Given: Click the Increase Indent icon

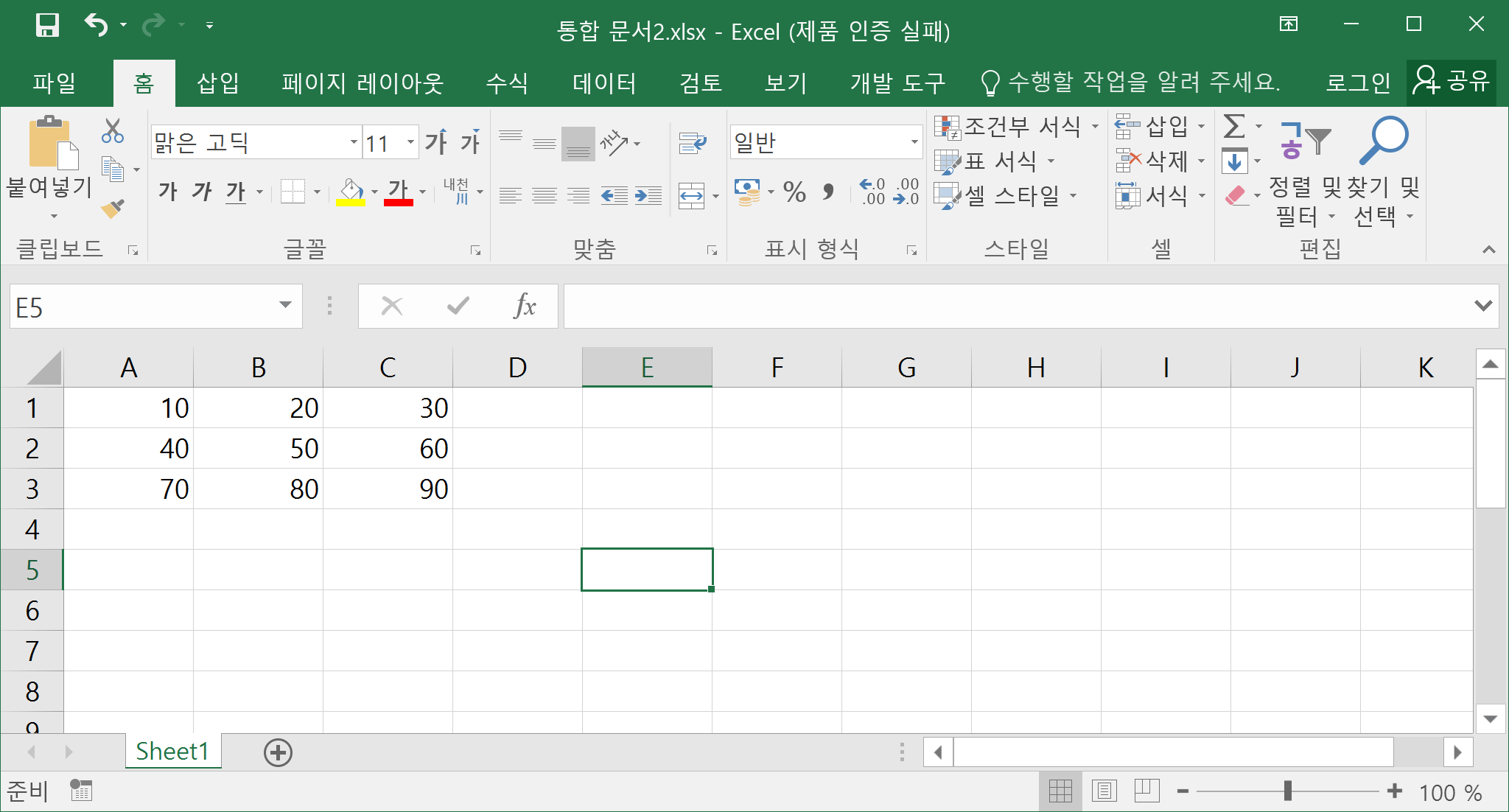Looking at the screenshot, I should 648,195.
